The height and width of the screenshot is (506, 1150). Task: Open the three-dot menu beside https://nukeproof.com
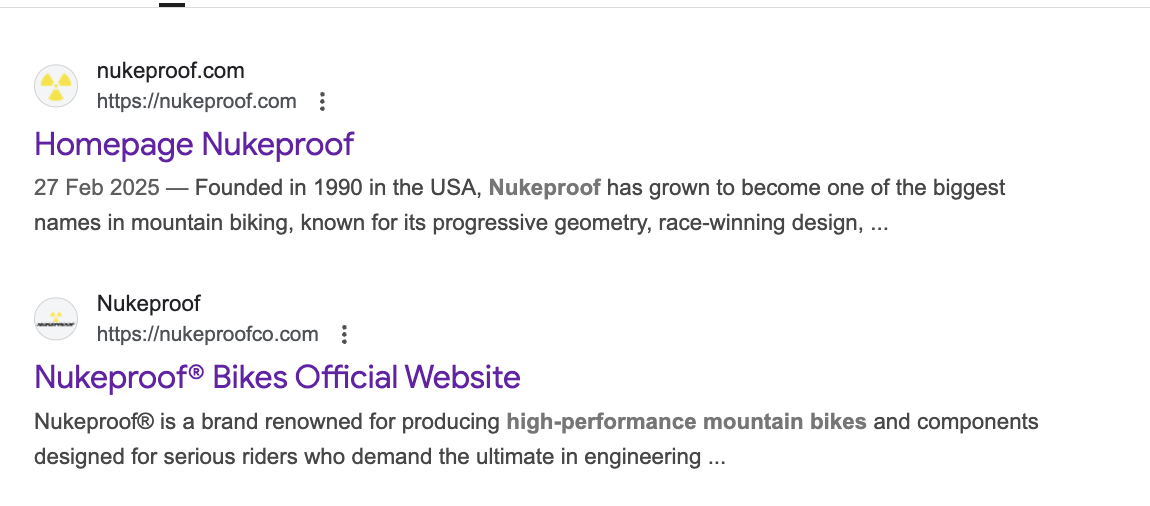[x=322, y=101]
